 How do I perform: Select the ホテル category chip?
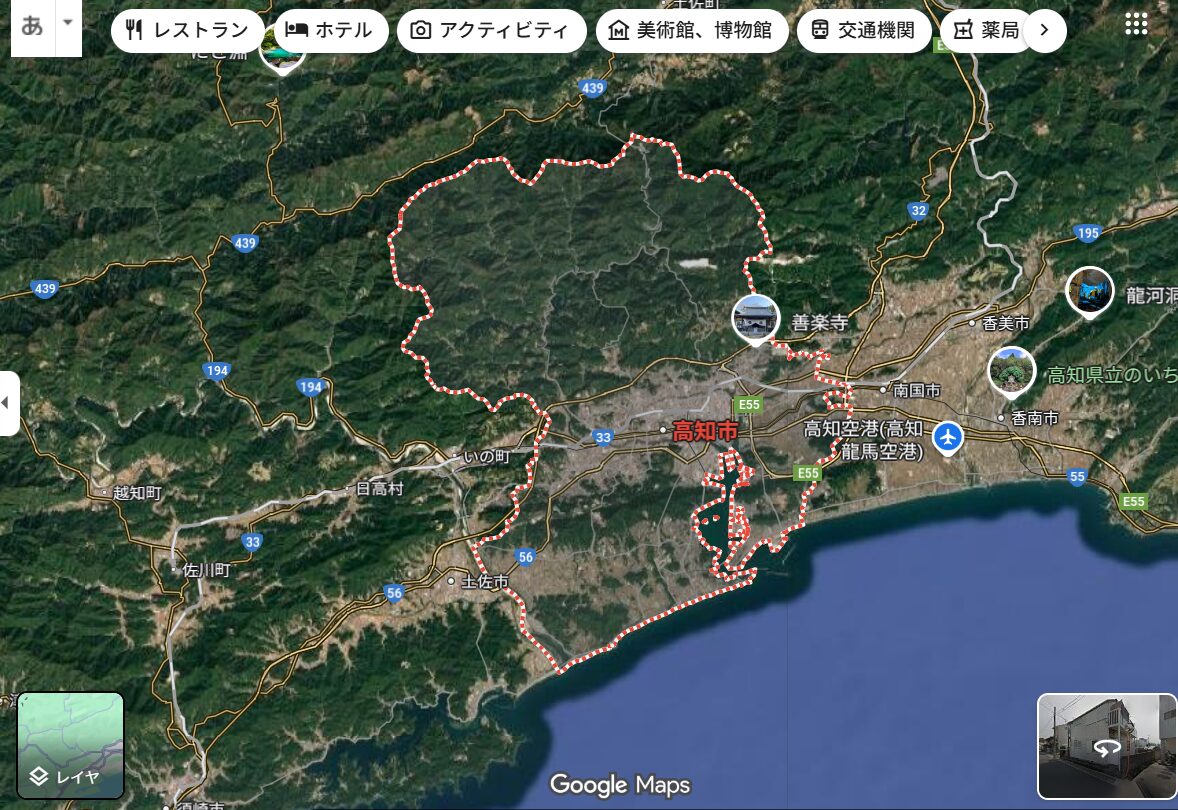(330, 31)
